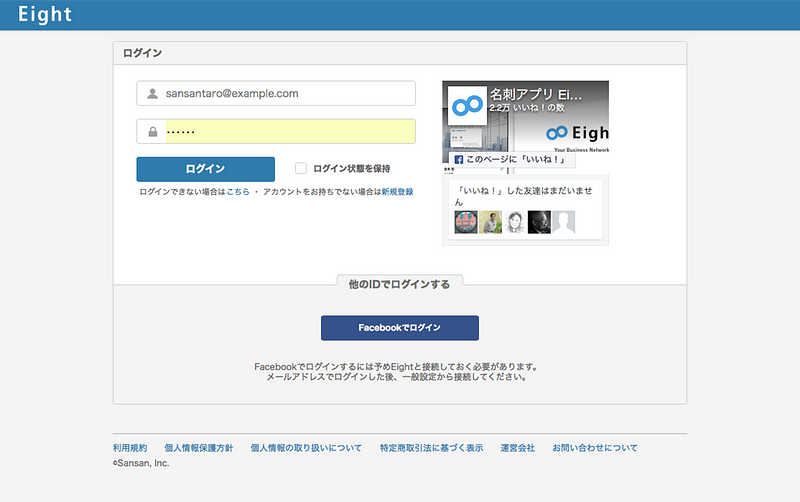
Task: Enable ログイン状態を保持 checkbox
Action: (301, 168)
